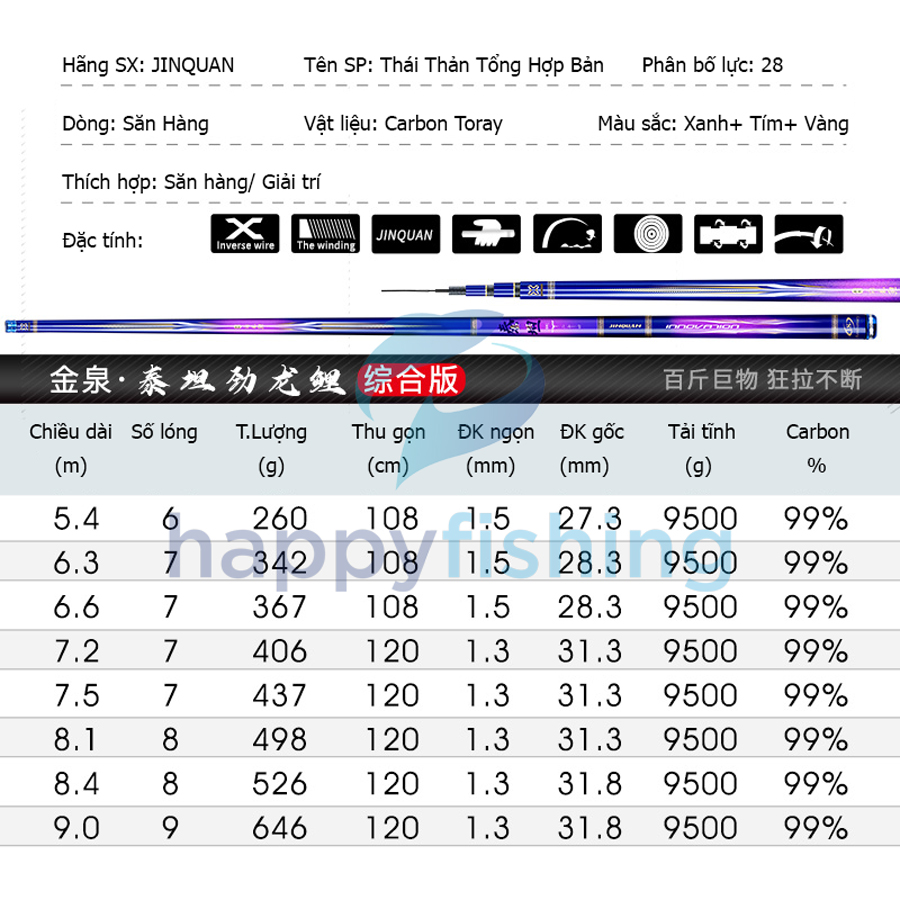Viewport: 900px width, 900px height.
Task: Select the weight value 498
Action: pyautogui.click(x=280, y=740)
